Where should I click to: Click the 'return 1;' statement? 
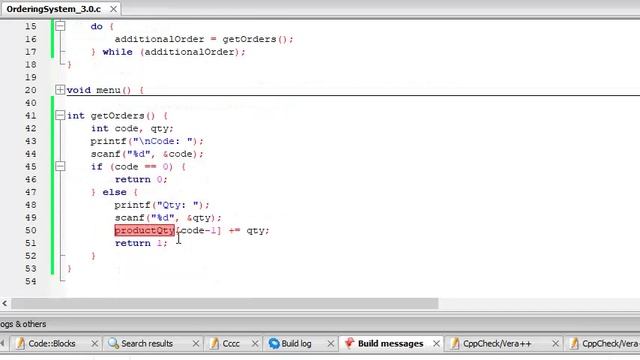point(141,243)
